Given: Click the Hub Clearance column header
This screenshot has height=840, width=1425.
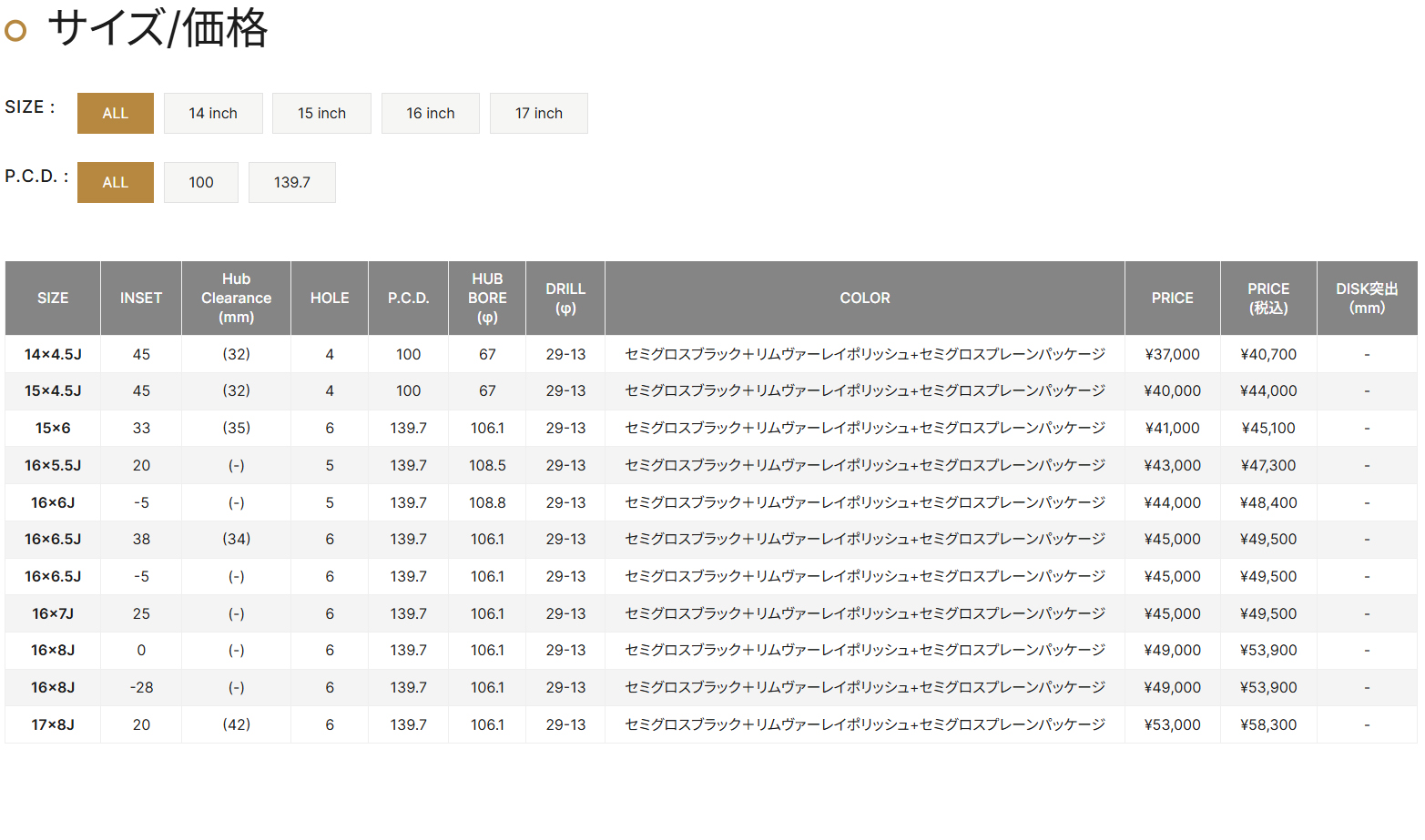Looking at the screenshot, I should pos(236,299).
